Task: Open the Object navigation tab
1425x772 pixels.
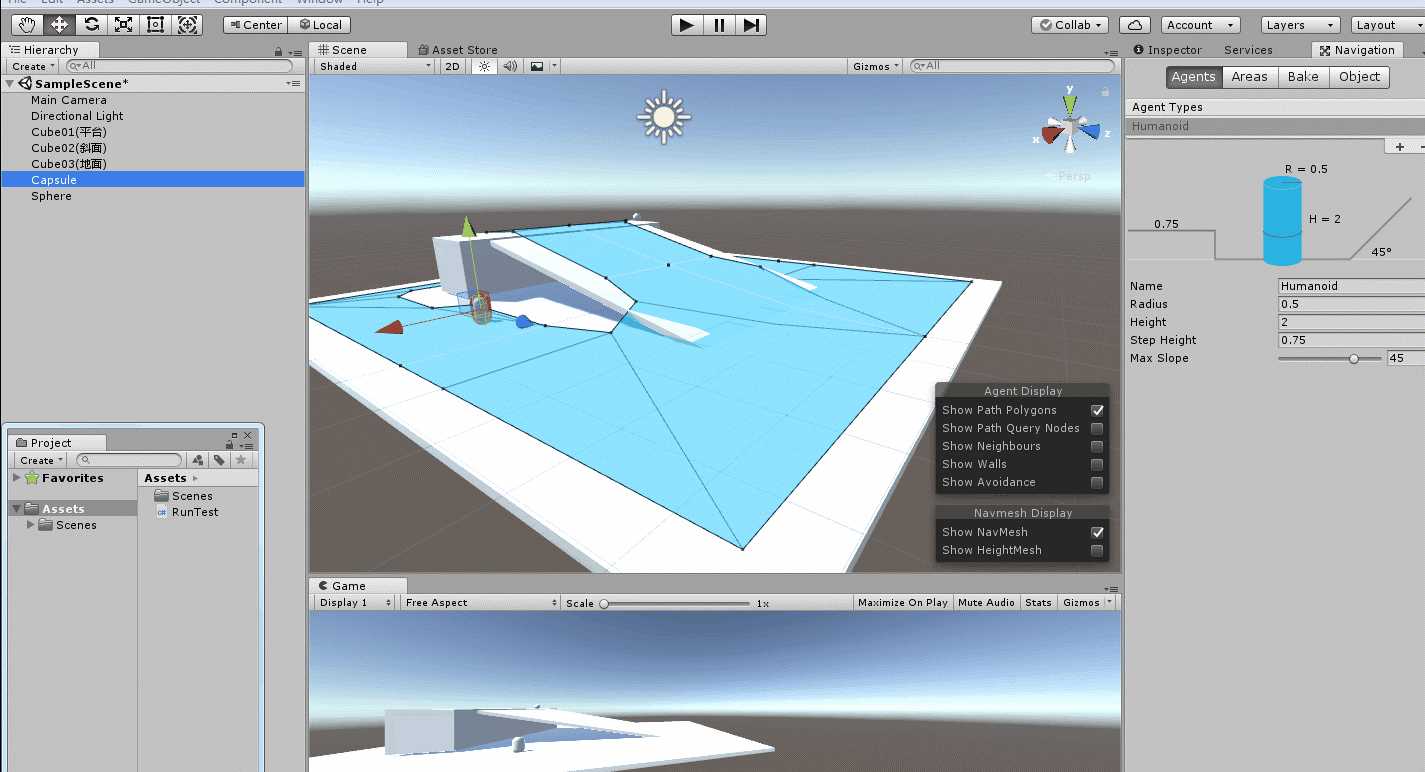Action: pyautogui.click(x=1359, y=77)
